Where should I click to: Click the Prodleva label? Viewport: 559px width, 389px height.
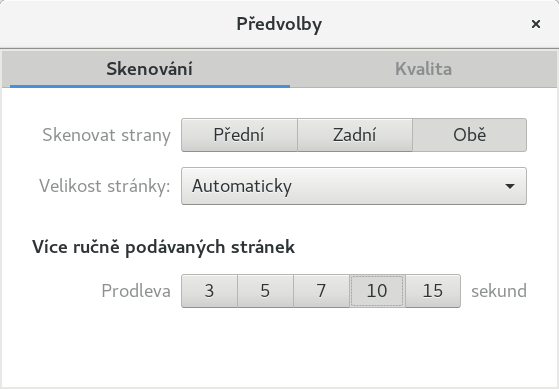[136, 291]
